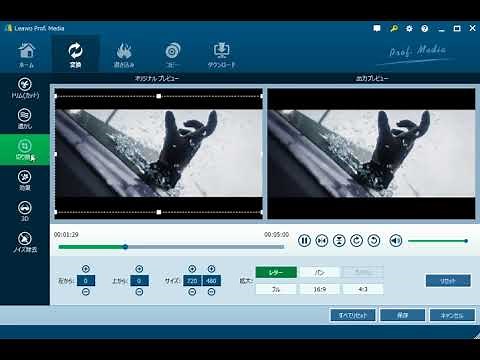Select the Watermark (透かし) tool
Screen dimensions: 480x360
[25, 119]
